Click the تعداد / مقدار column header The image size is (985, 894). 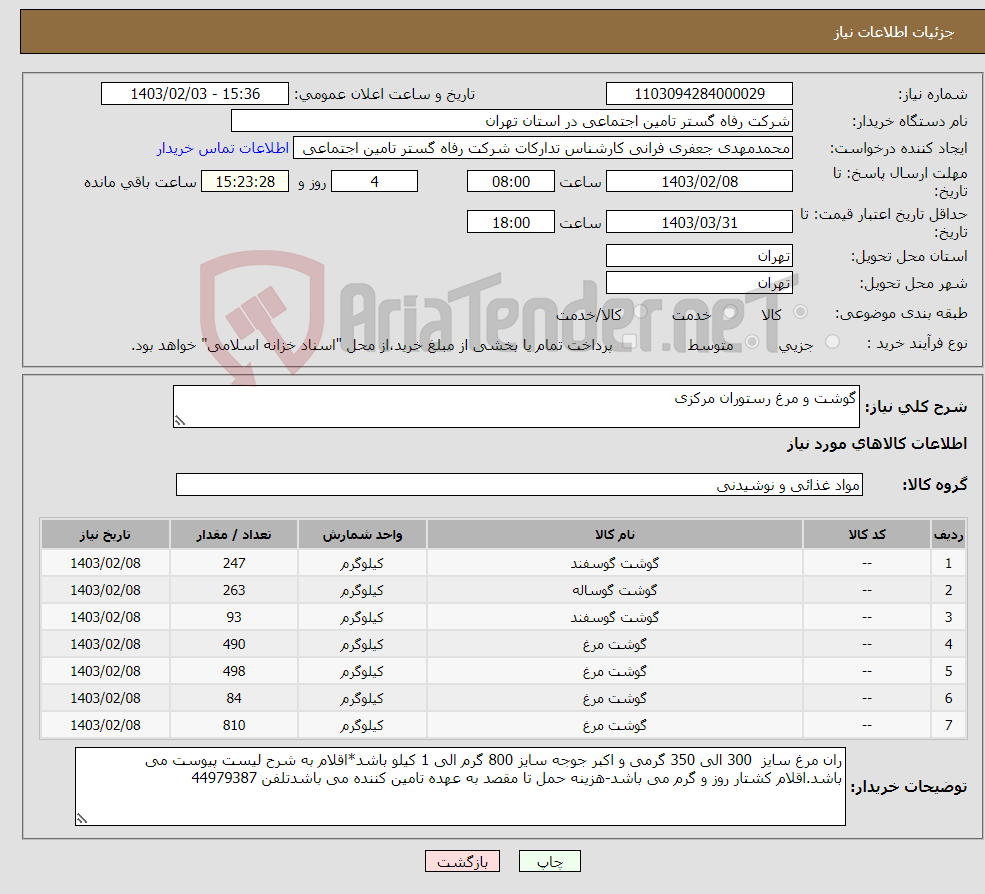coord(234,535)
